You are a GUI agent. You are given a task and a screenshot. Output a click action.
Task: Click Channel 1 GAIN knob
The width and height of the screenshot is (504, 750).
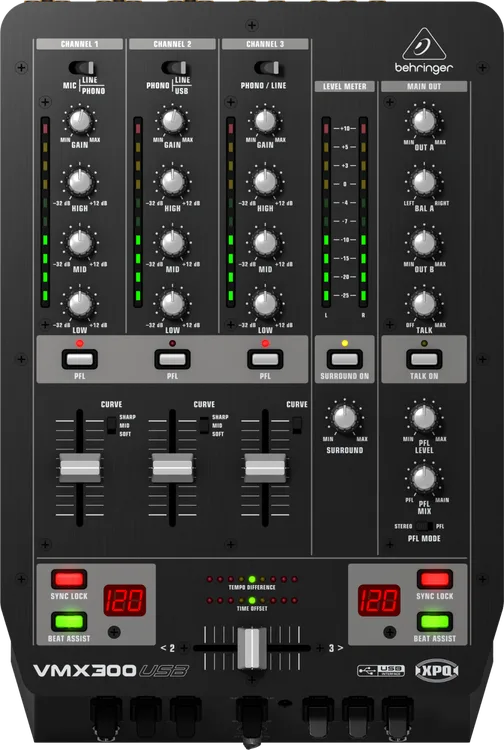pos(80,121)
